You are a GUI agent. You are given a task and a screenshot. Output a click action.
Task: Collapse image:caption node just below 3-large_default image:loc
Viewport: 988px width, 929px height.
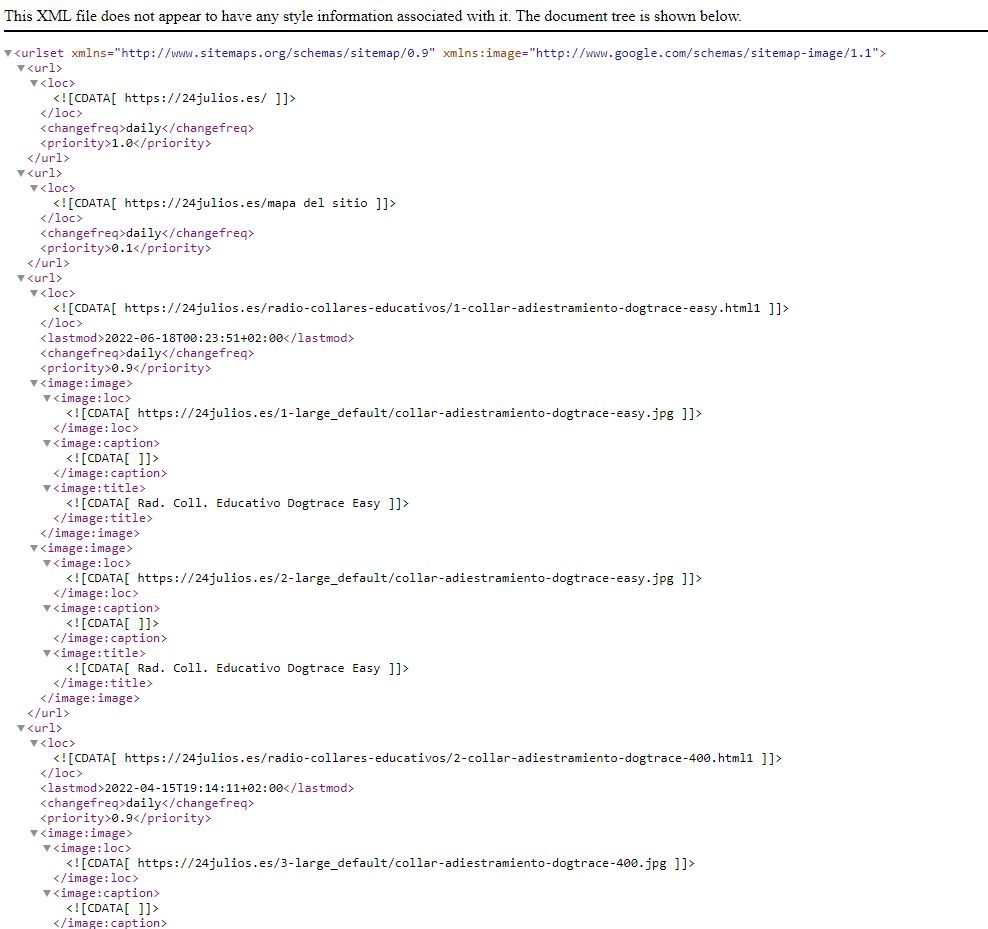[47, 894]
